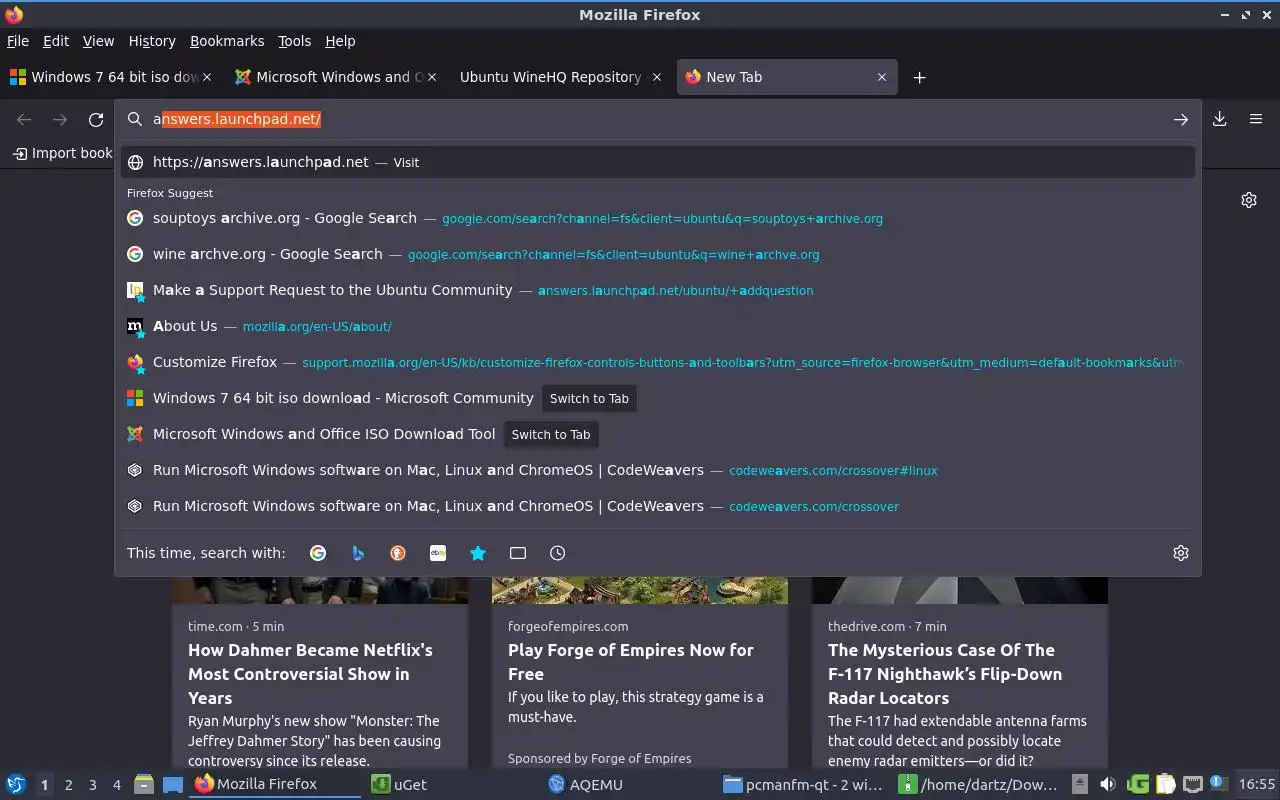The image size is (1280, 800).
Task: Open the /home/dartz/Dow... taskbar window
Action: (x=978, y=784)
